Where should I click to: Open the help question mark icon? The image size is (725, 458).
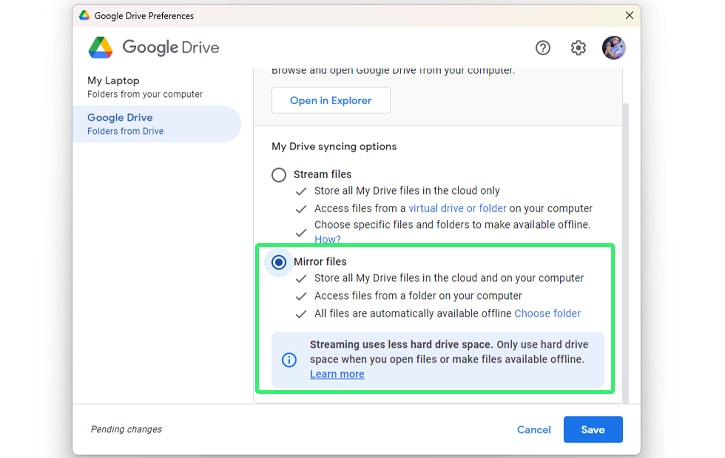(x=543, y=48)
